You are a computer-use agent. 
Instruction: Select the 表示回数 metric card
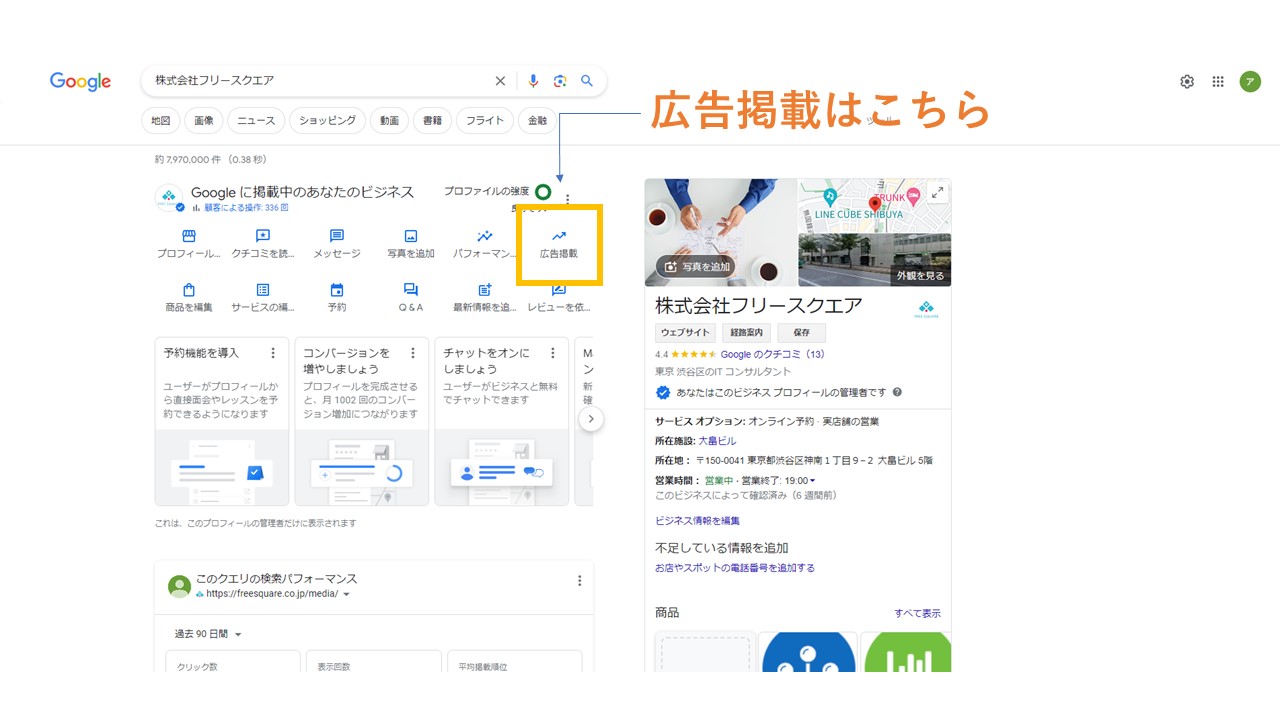click(x=374, y=661)
